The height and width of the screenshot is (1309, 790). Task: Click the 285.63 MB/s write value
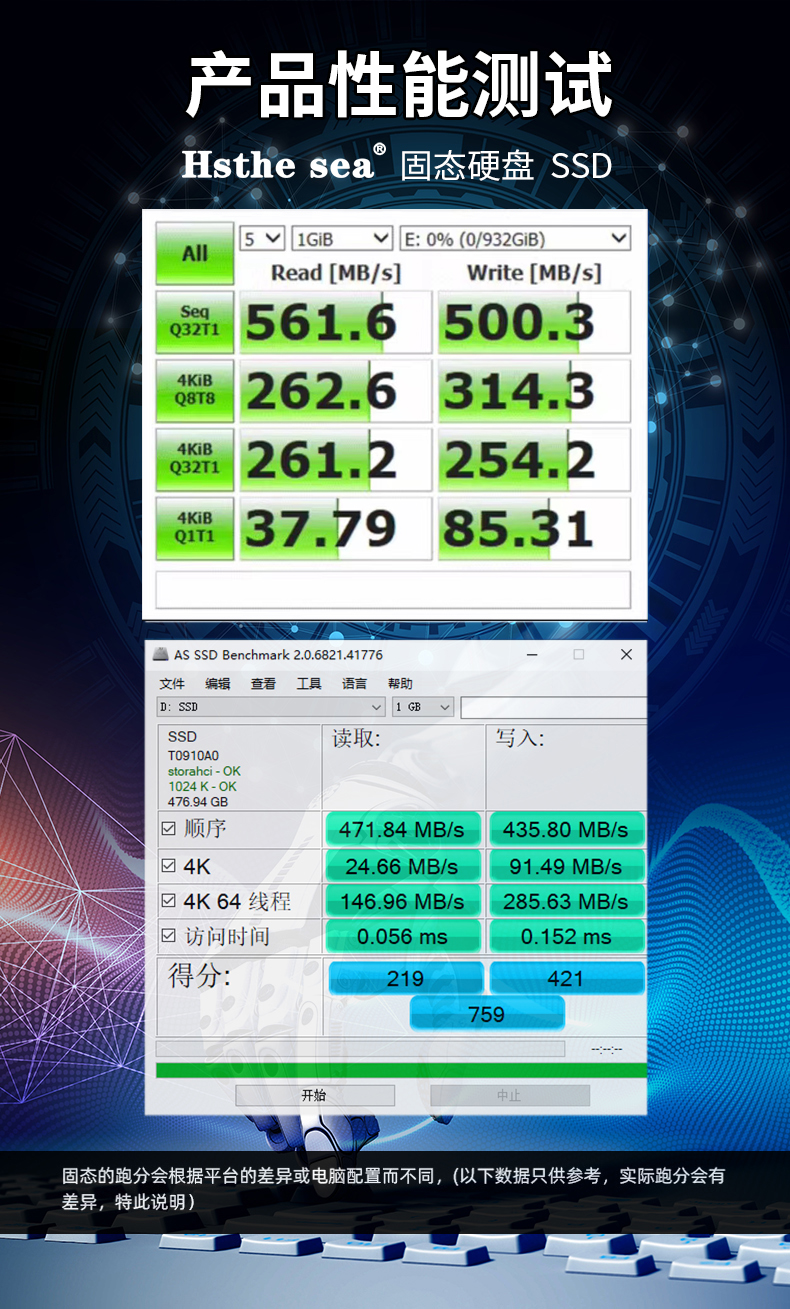[566, 901]
